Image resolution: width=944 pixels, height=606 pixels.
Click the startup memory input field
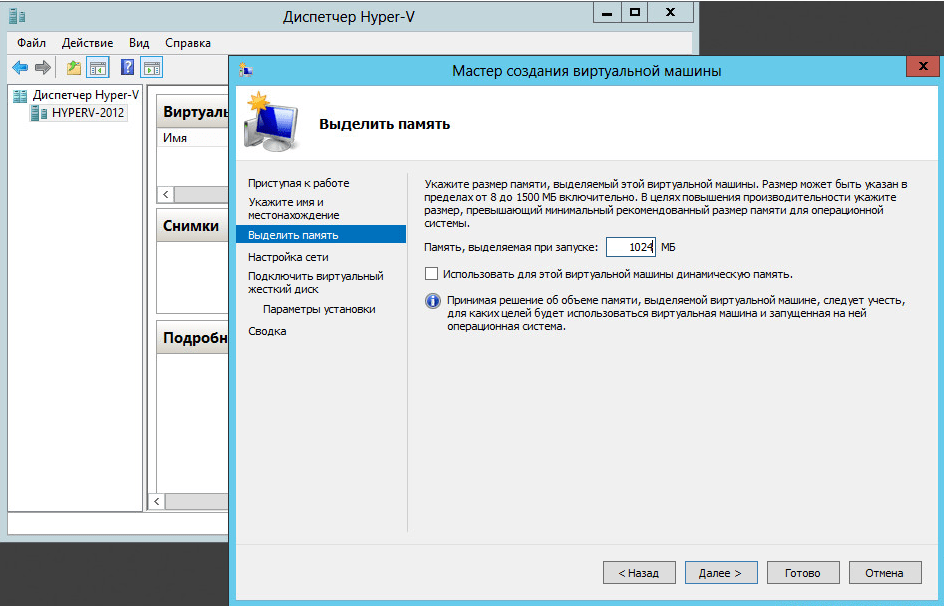coord(630,247)
